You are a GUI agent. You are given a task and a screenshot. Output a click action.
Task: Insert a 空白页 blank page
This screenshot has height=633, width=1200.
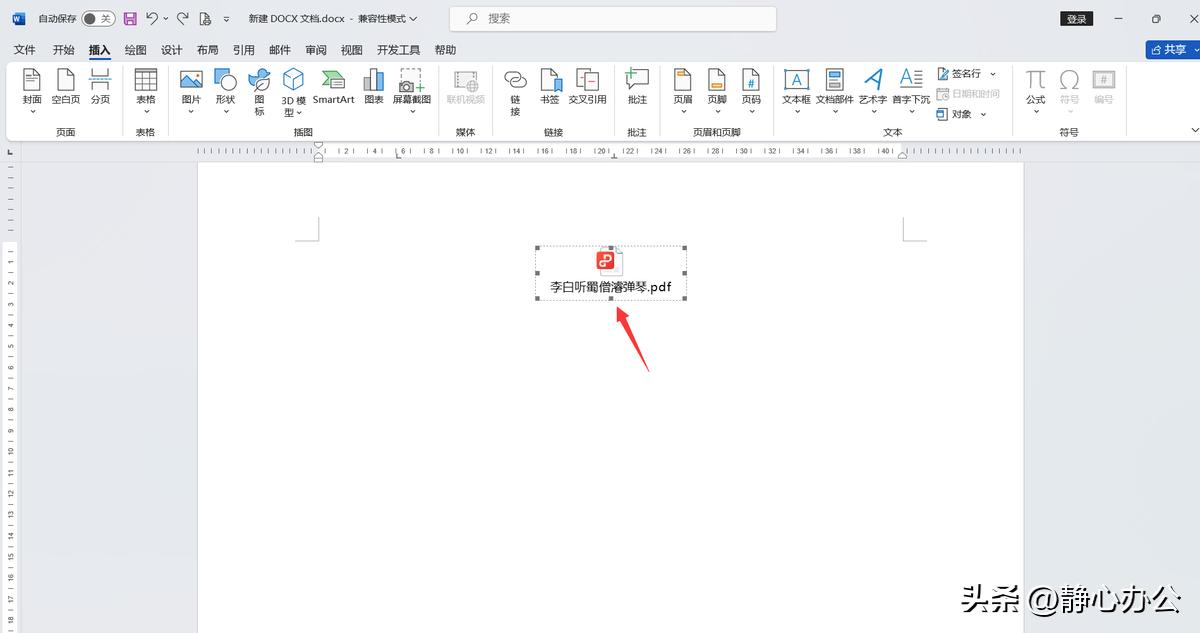pos(66,86)
